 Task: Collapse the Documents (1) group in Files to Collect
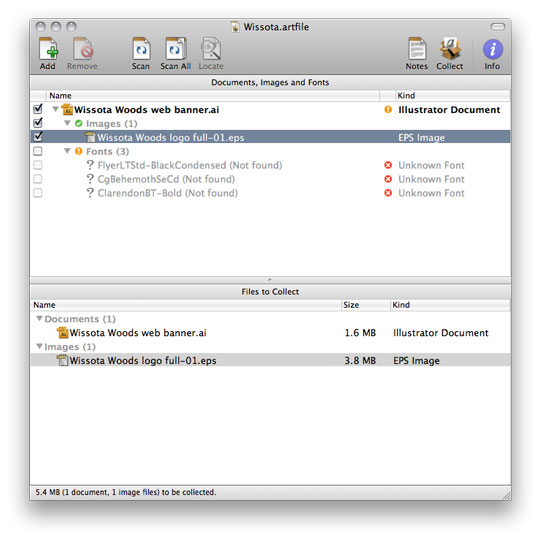(x=40, y=319)
